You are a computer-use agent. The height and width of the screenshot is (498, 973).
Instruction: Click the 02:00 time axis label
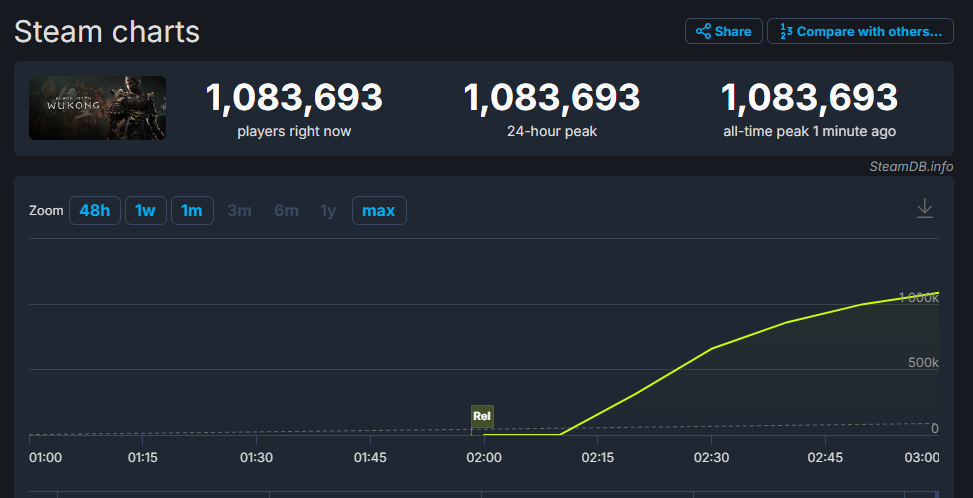pyautogui.click(x=484, y=458)
